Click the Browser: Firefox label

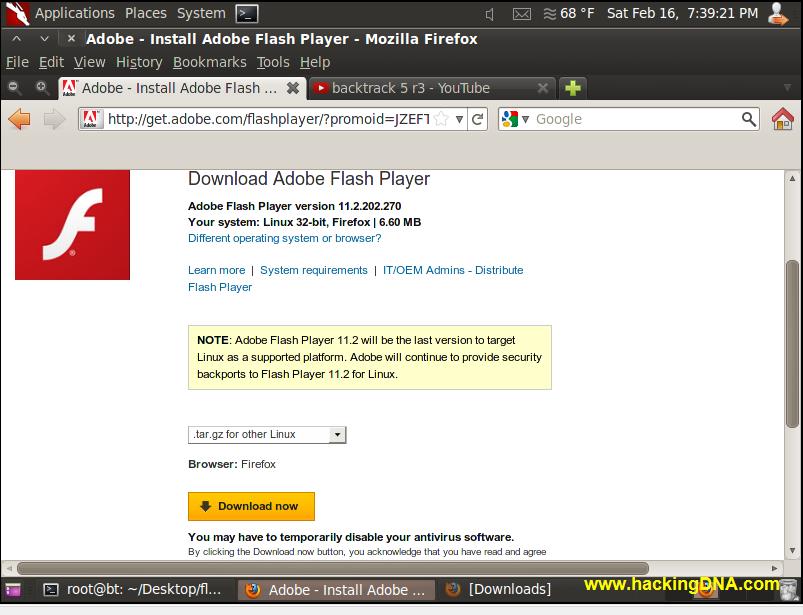pyautogui.click(x=232, y=464)
